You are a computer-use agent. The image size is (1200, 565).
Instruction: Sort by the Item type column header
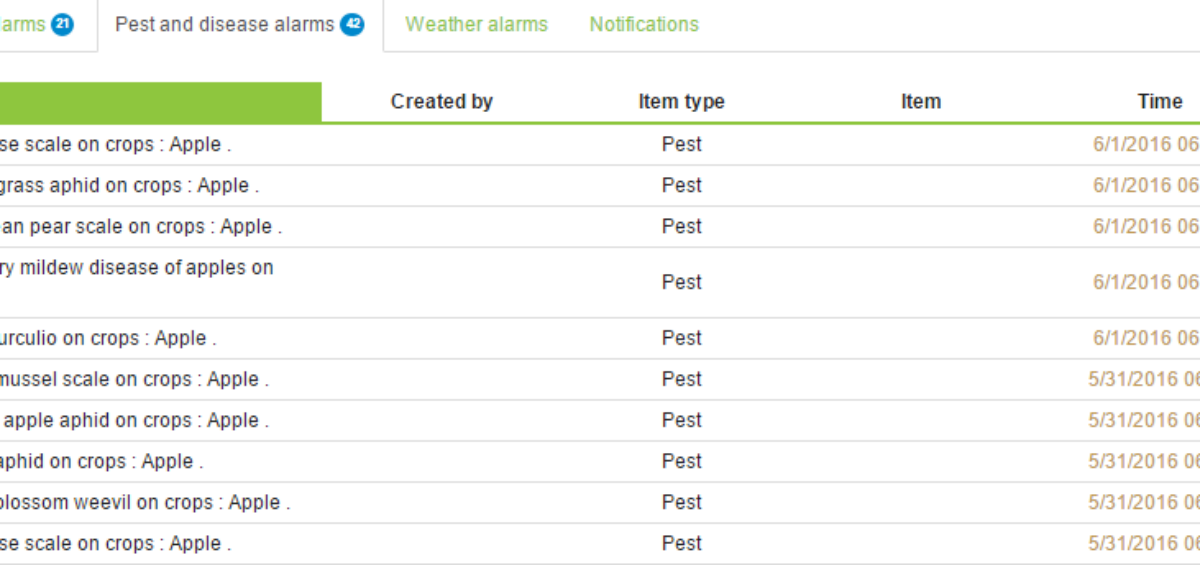pyautogui.click(x=681, y=101)
